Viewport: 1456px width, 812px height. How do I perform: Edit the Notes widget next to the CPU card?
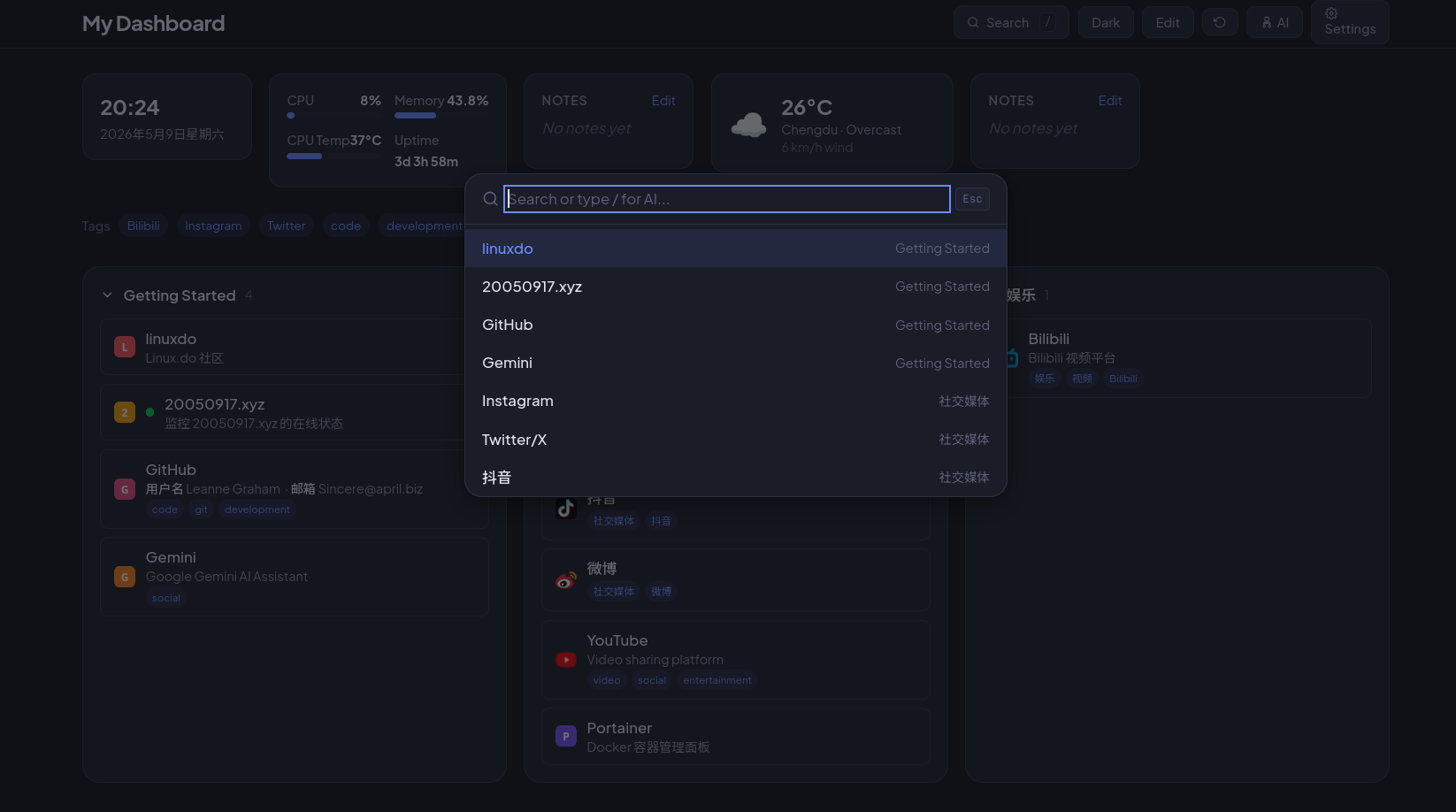click(663, 101)
